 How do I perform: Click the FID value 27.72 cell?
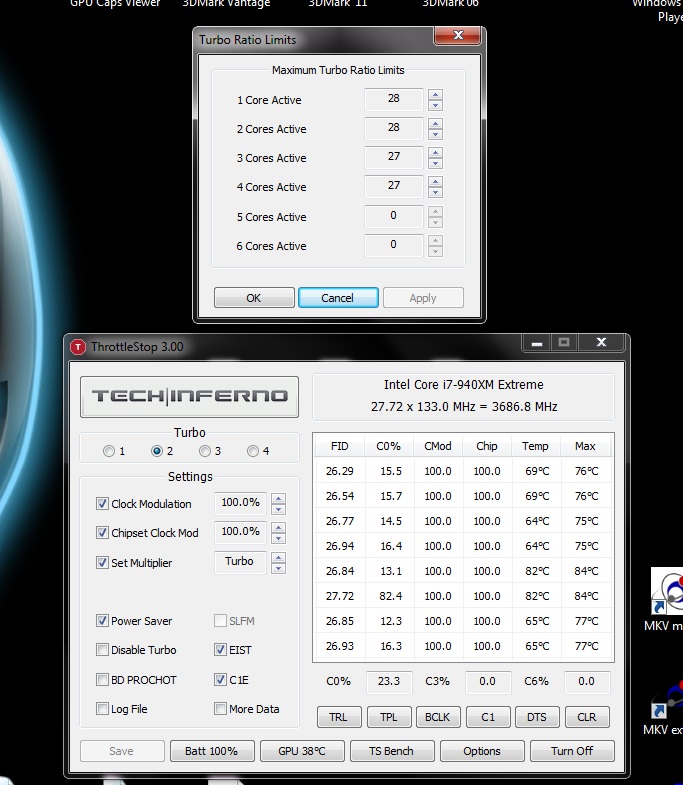(x=339, y=596)
